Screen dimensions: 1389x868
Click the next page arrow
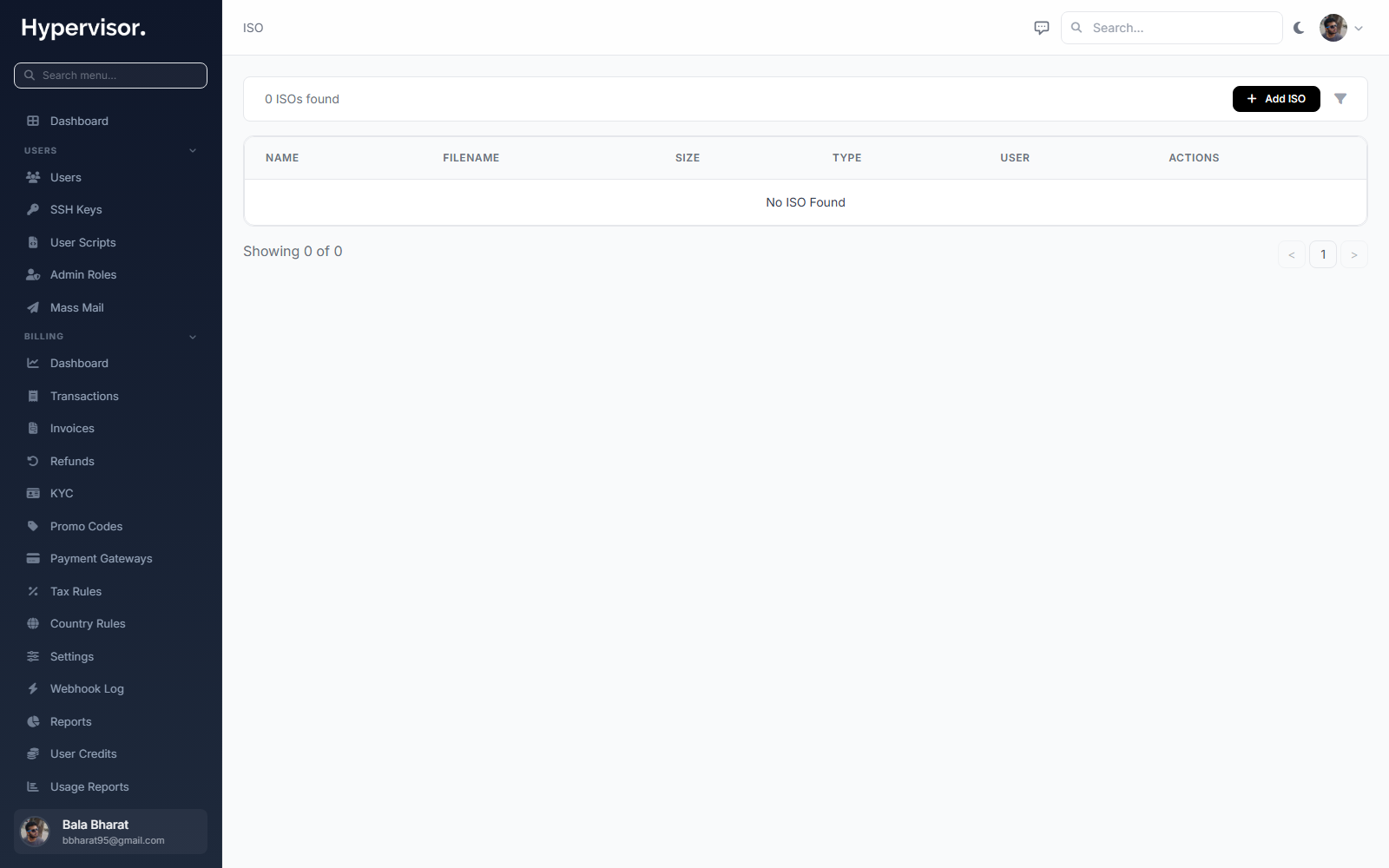[1354, 254]
